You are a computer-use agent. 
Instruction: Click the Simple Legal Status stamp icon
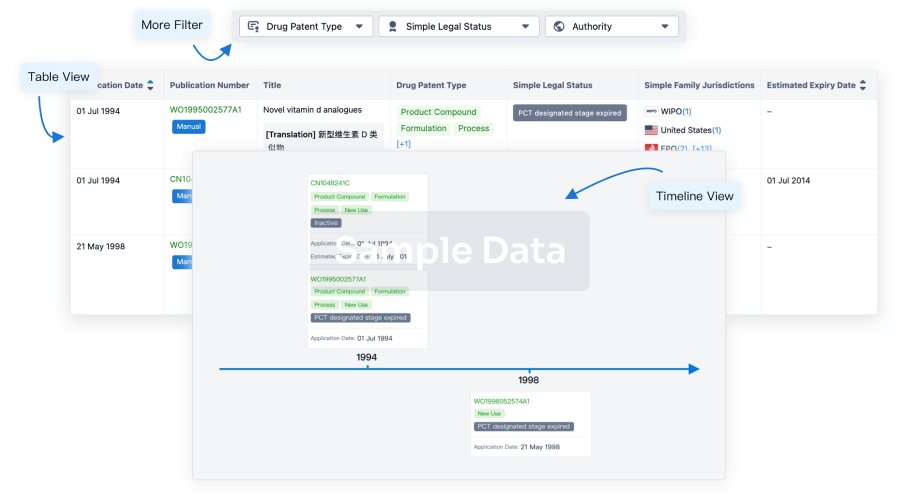pos(393,27)
